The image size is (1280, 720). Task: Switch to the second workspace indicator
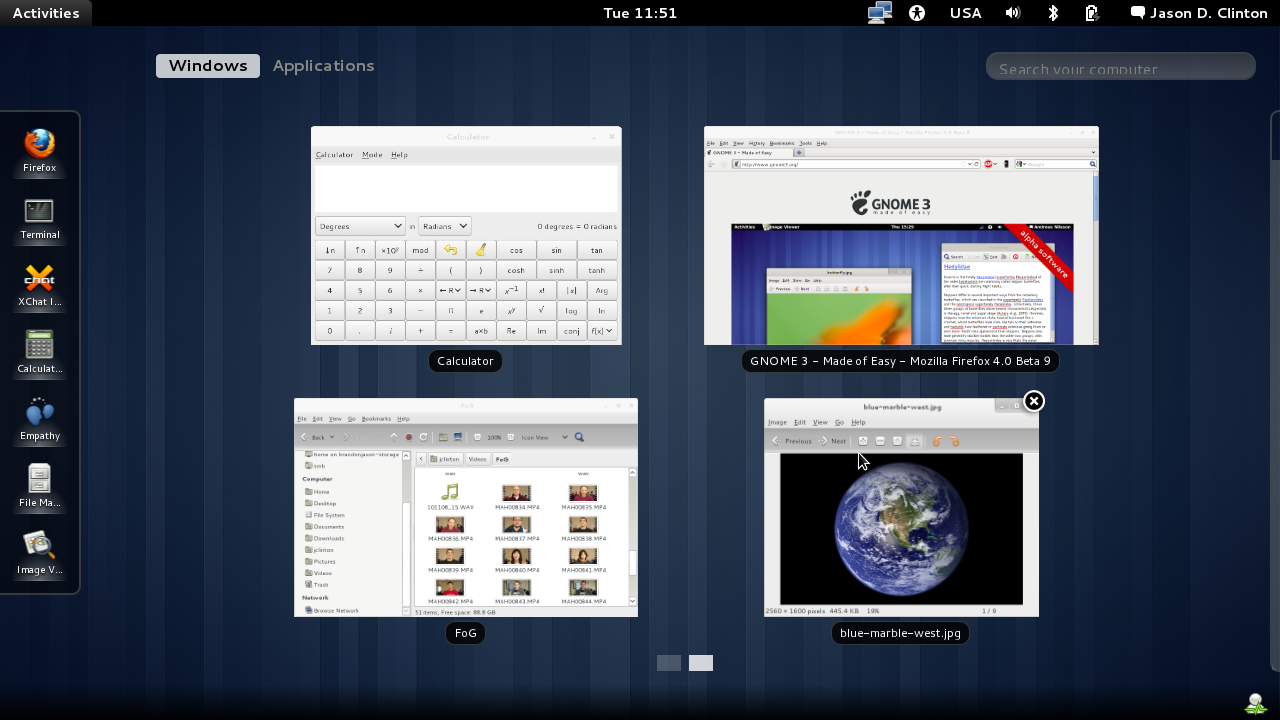click(x=700, y=662)
